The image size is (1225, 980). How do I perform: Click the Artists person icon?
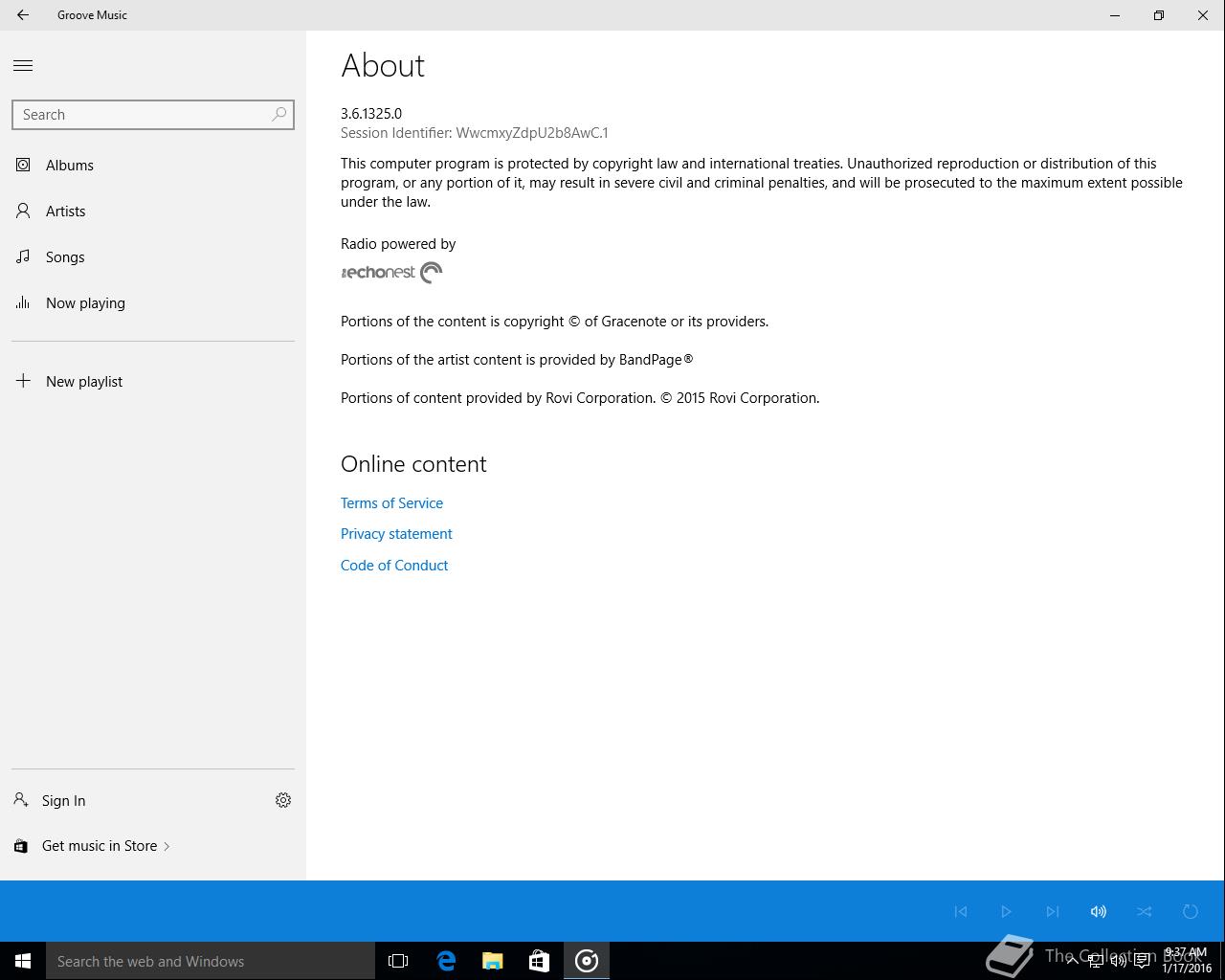23,212
